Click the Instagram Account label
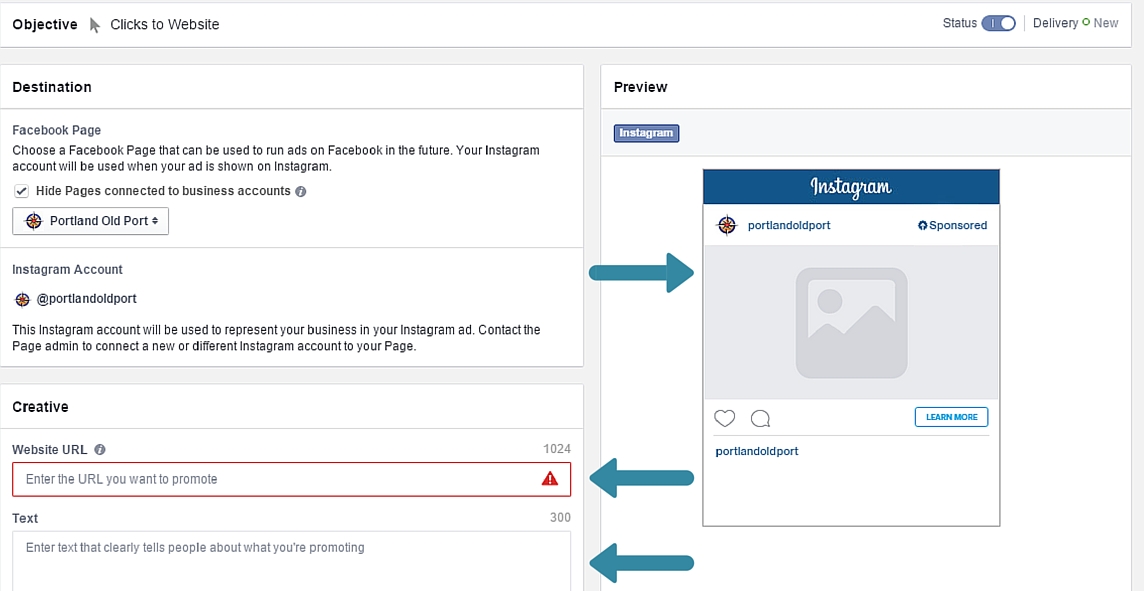 (67, 269)
